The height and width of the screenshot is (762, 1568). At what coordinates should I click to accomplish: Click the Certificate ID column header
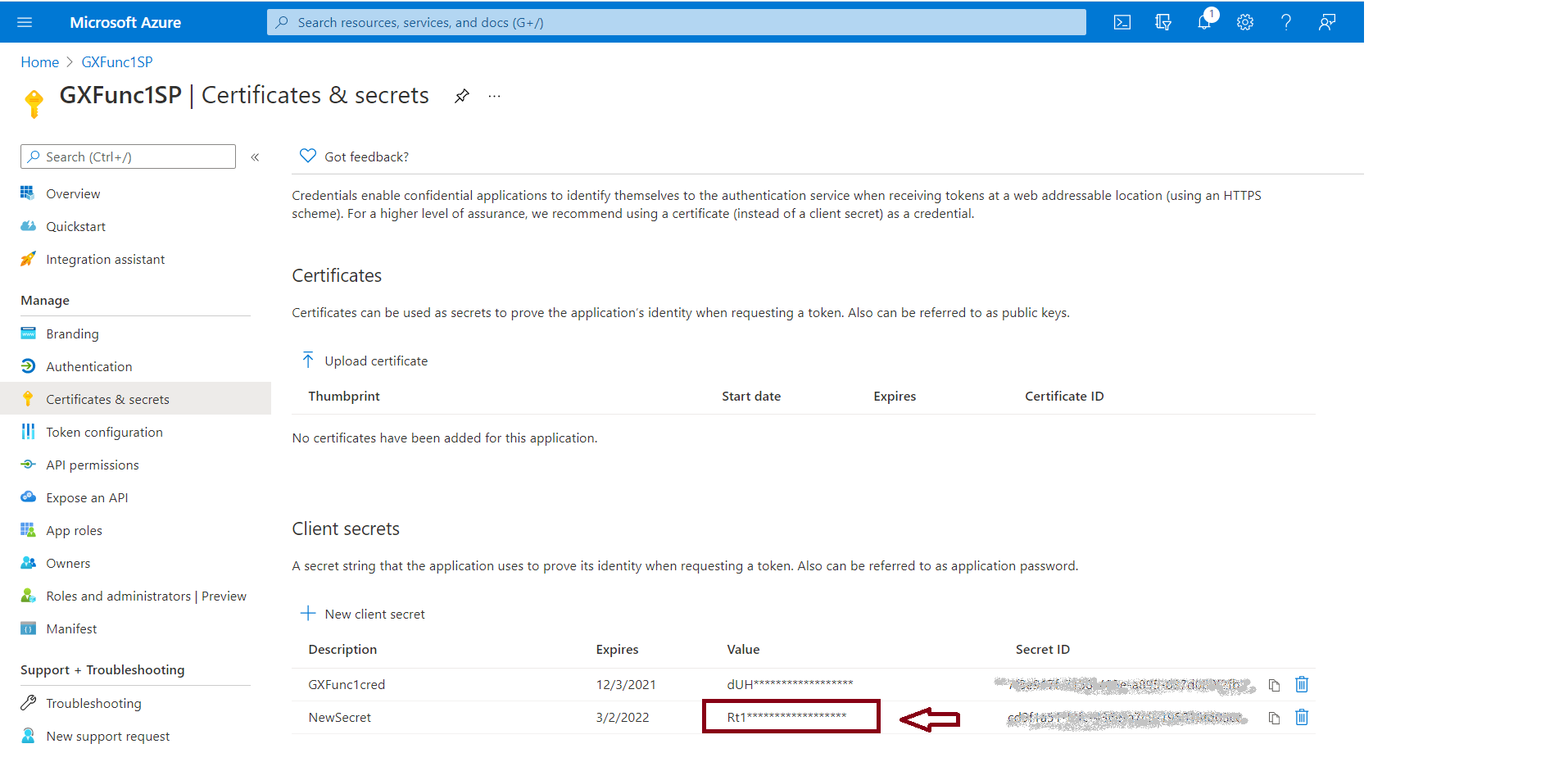click(1064, 396)
